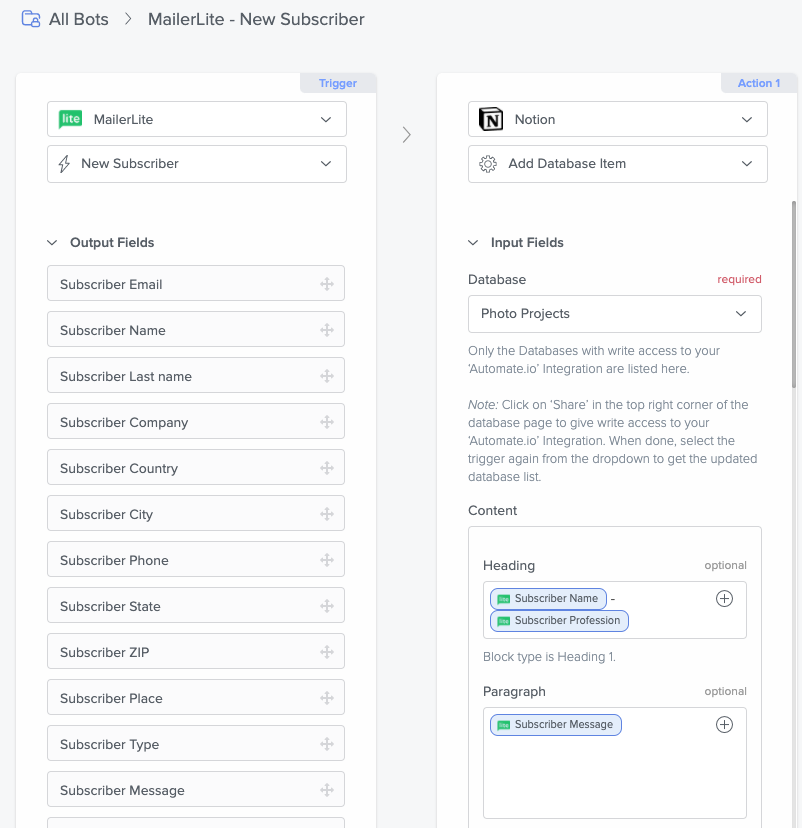
Task: Click the plus icon in Heading field
Action: [724, 598]
